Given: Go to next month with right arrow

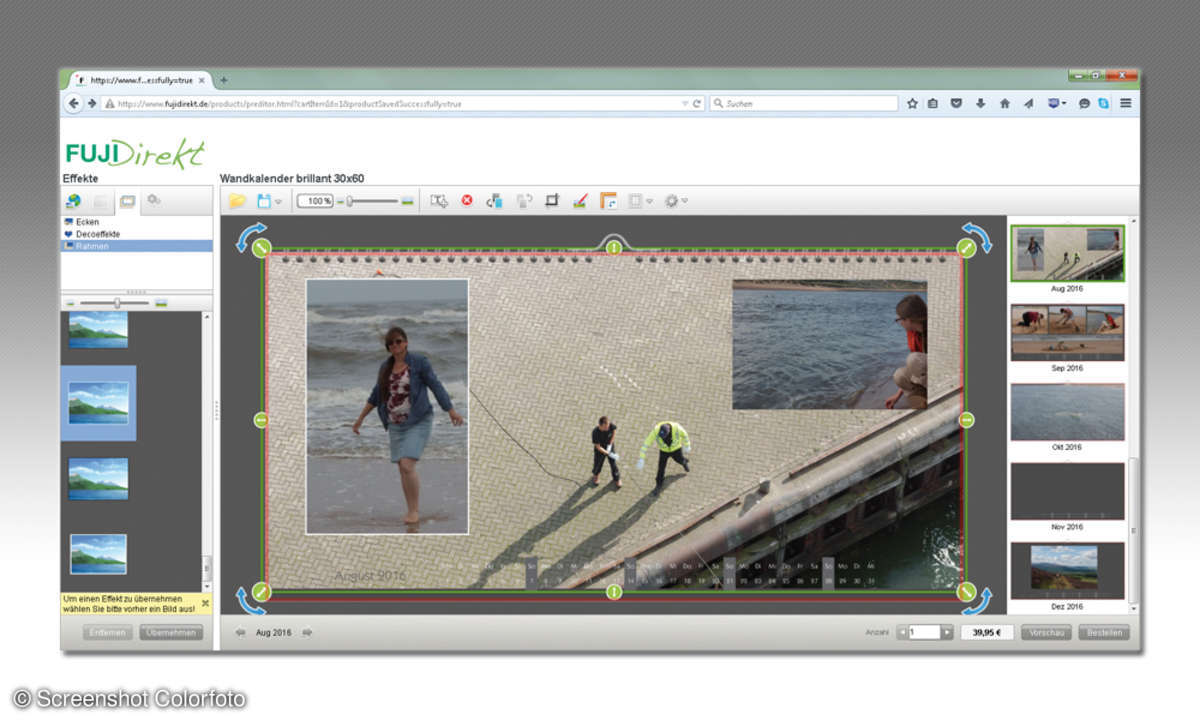Looking at the screenshot, I should click(x=307, y=632).
